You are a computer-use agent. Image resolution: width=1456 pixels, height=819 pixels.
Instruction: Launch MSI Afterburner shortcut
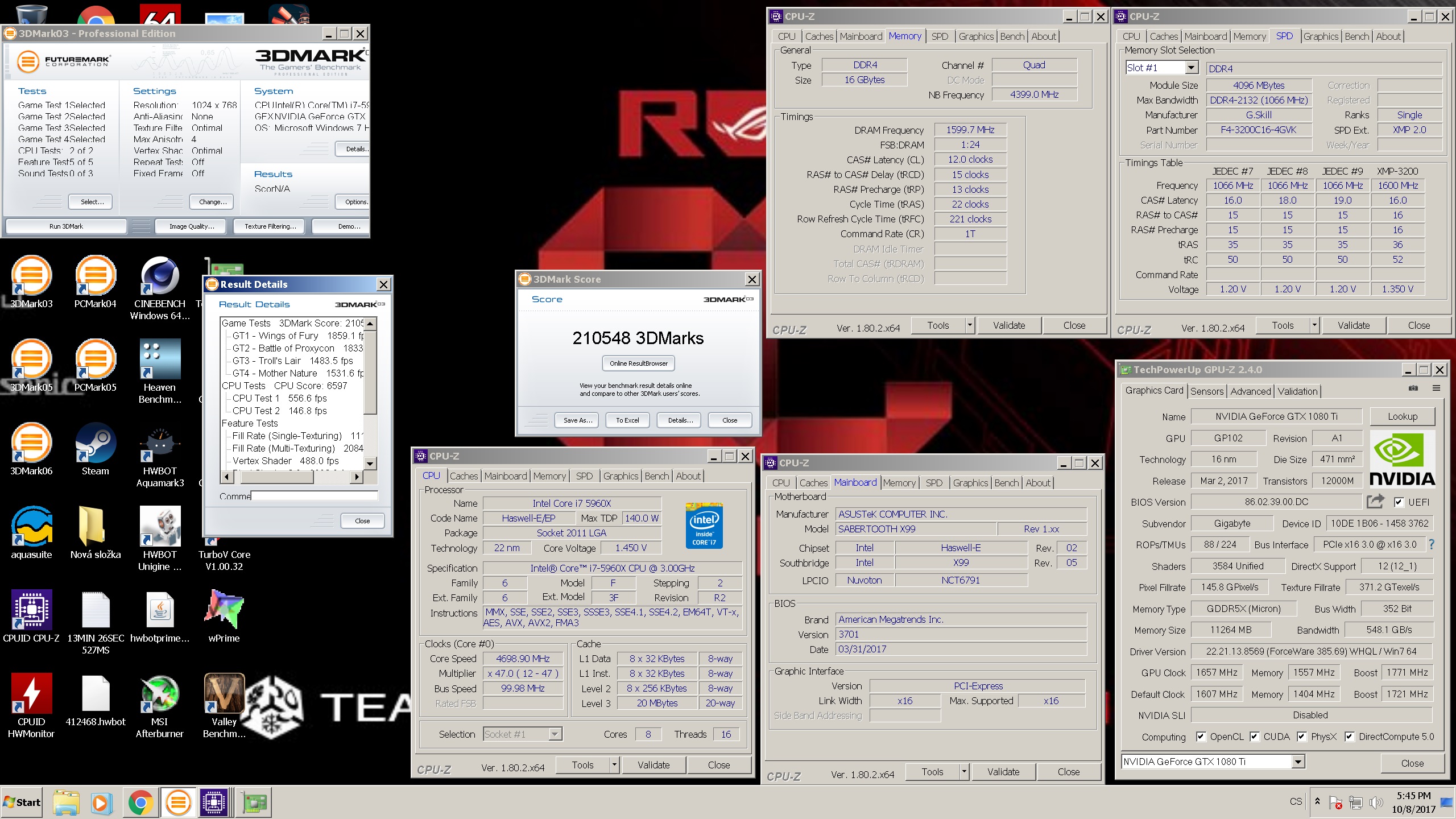pos(160,706)
